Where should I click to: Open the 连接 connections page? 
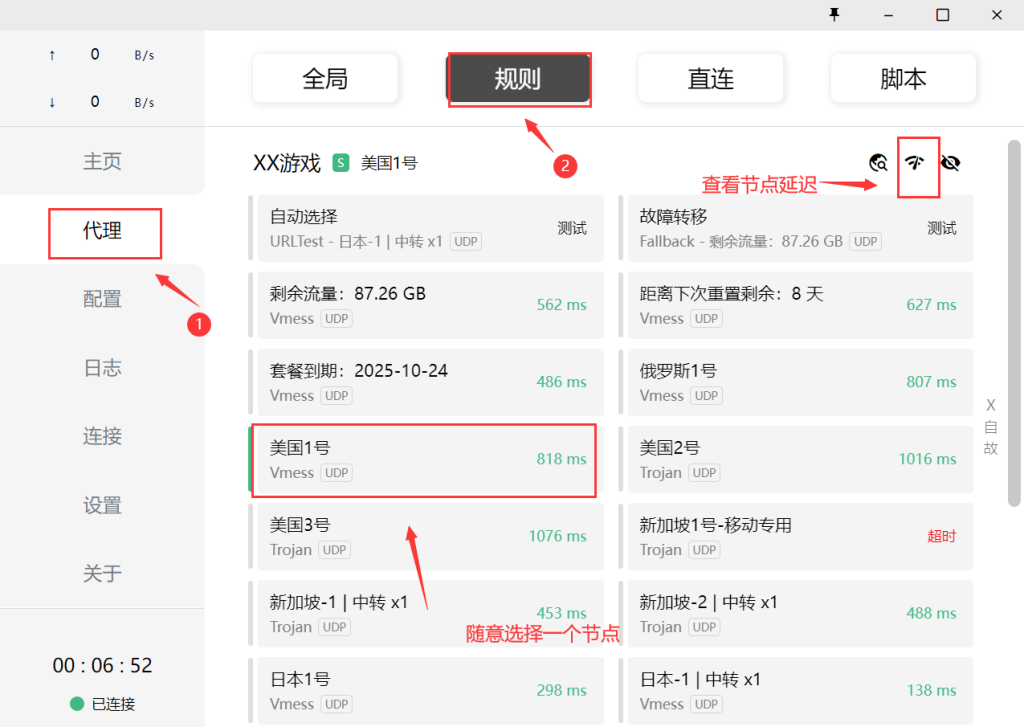pyautogui.click(x=102, y=436)
